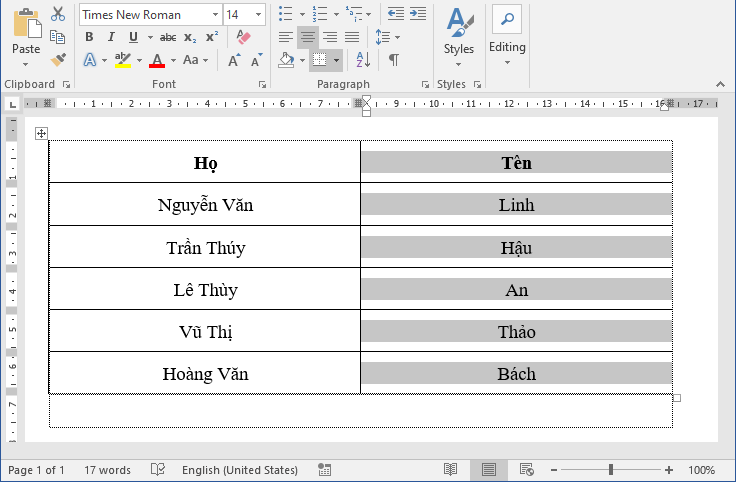Screen dimensions: 736x482
Task: Click the Multilevel List icon
Action: 354,14
